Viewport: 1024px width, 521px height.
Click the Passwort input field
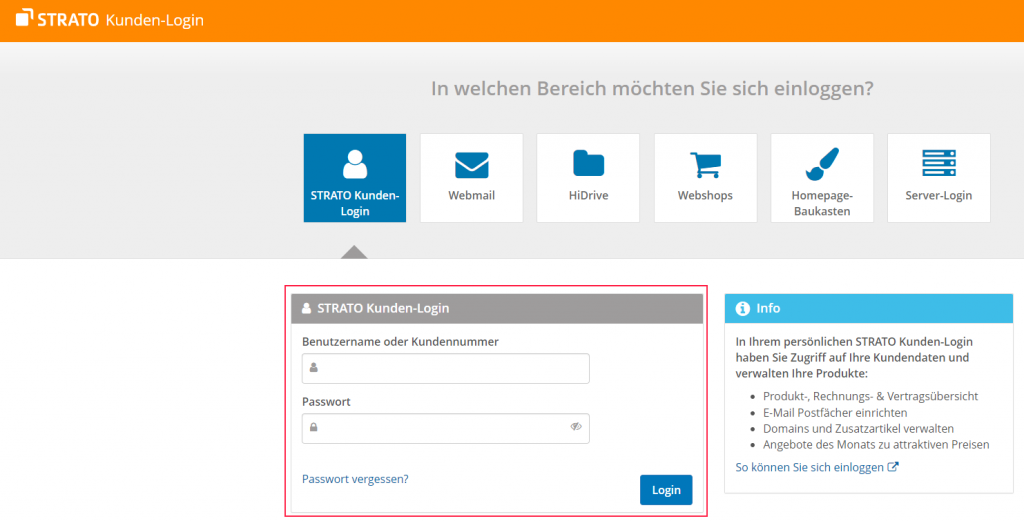445,428
